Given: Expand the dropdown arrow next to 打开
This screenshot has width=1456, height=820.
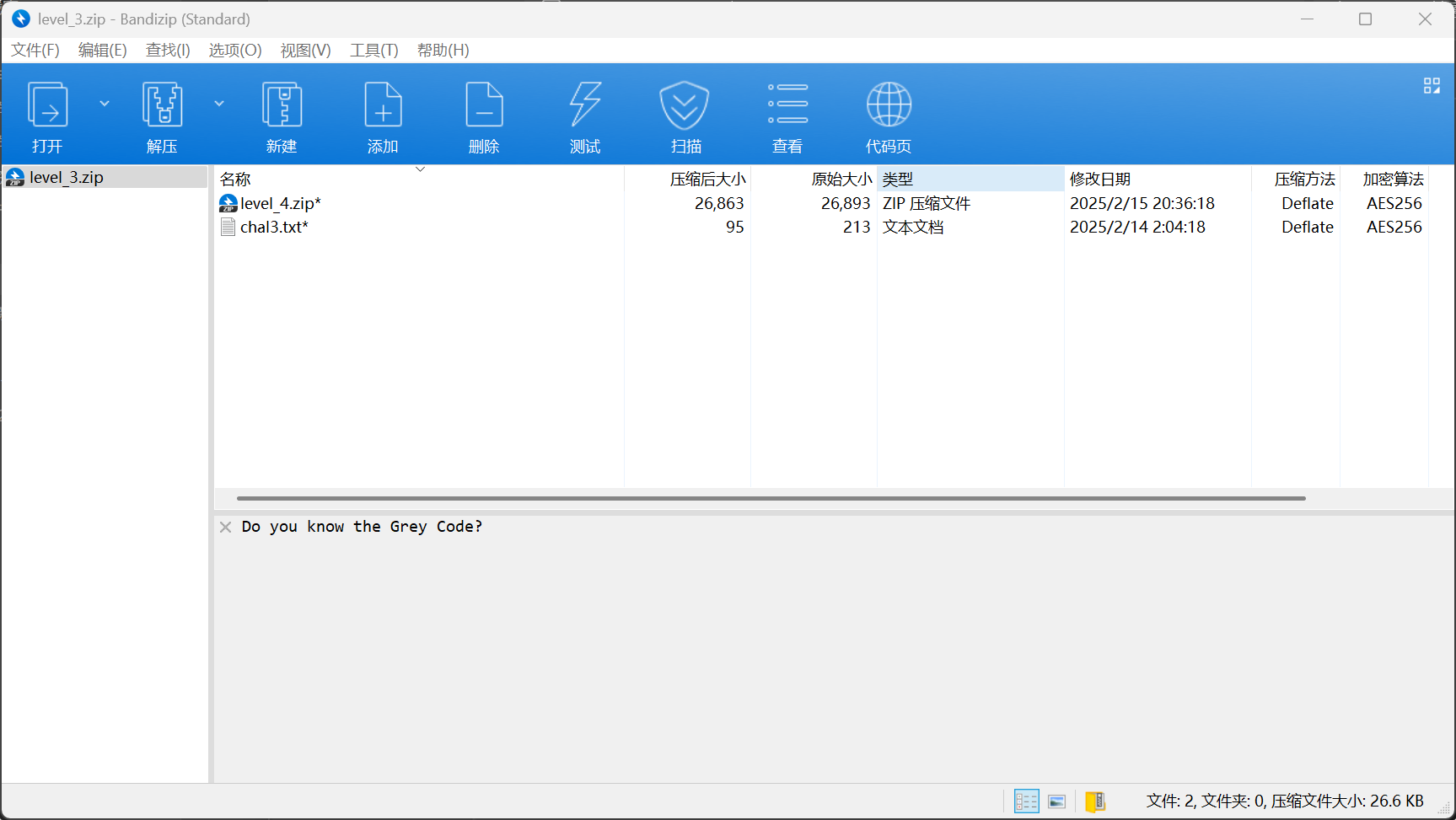Looking at the screenshot, I should (105, 104).
